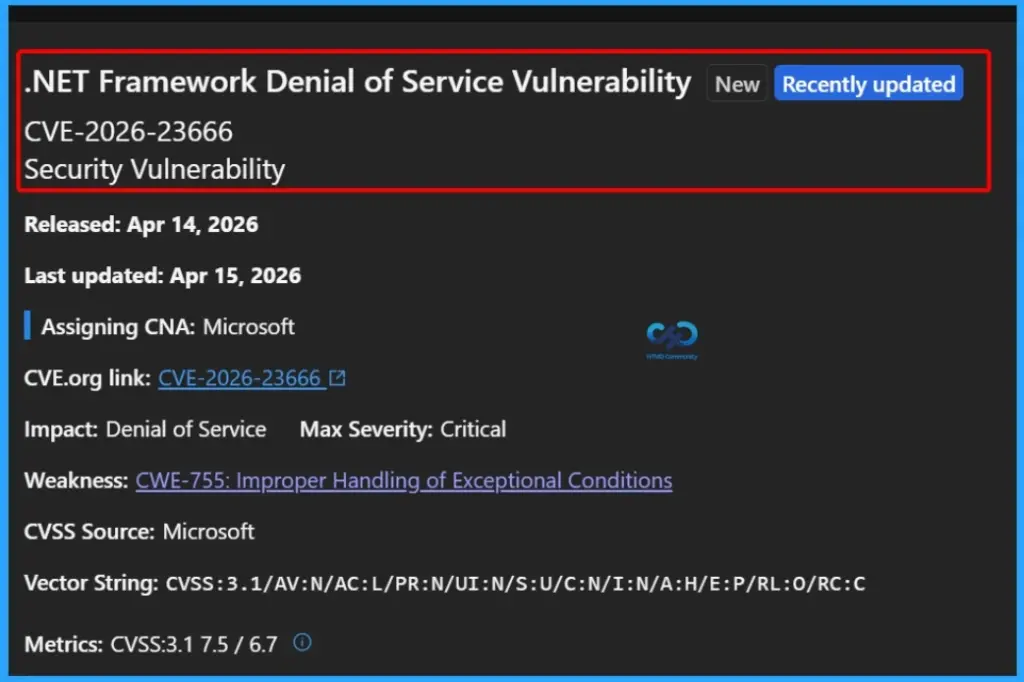The width and height of the screenshot is (1024, 682).
Task: Toggle the Recently updated filter badge
Action: [x=868, y=84]
